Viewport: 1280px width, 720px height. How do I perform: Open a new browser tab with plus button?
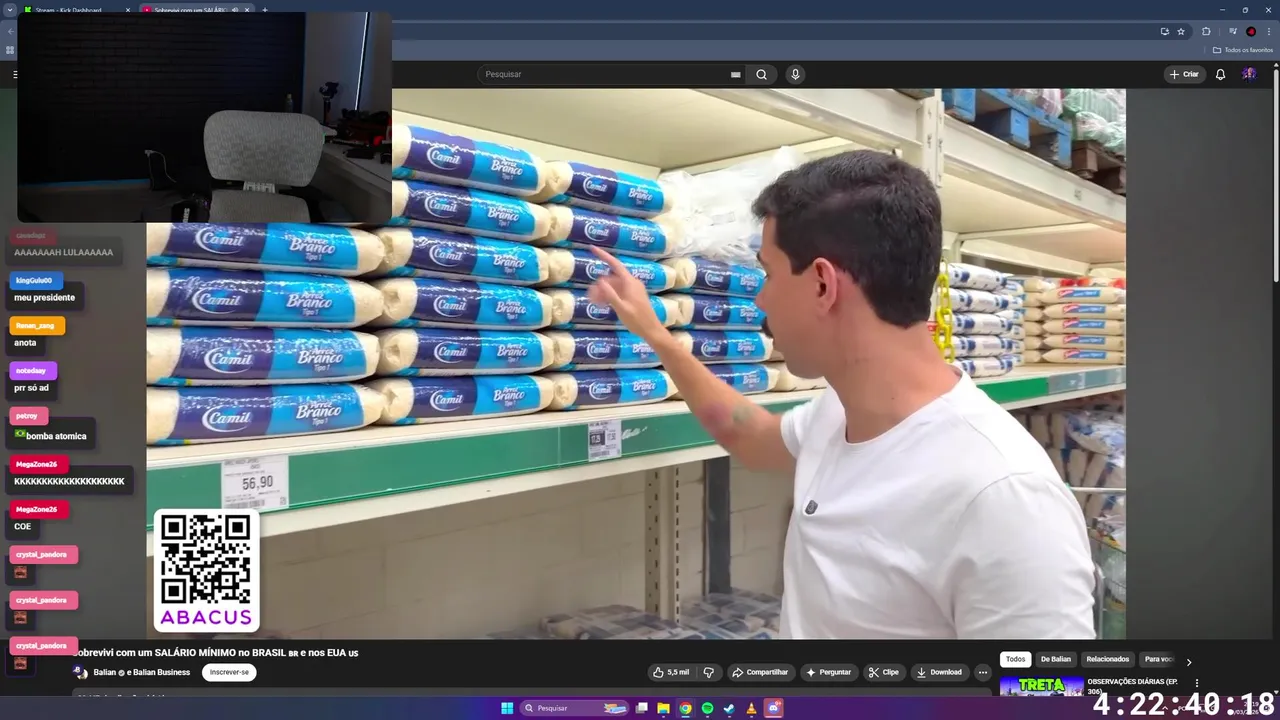click(x=265, y=10)
